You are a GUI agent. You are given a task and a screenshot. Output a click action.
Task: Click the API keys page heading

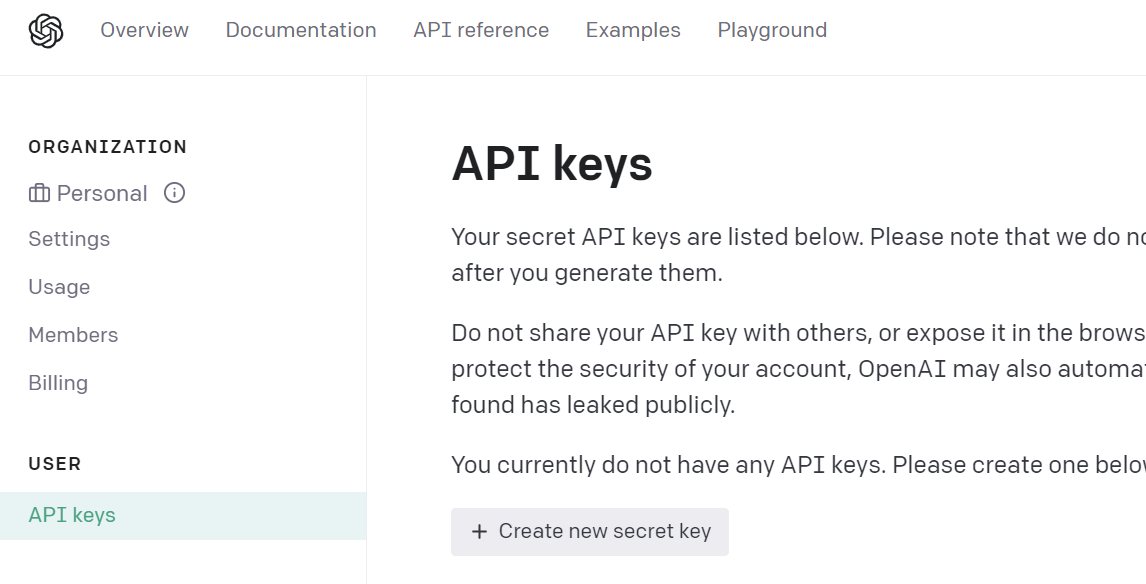click(x=552, y=164)
